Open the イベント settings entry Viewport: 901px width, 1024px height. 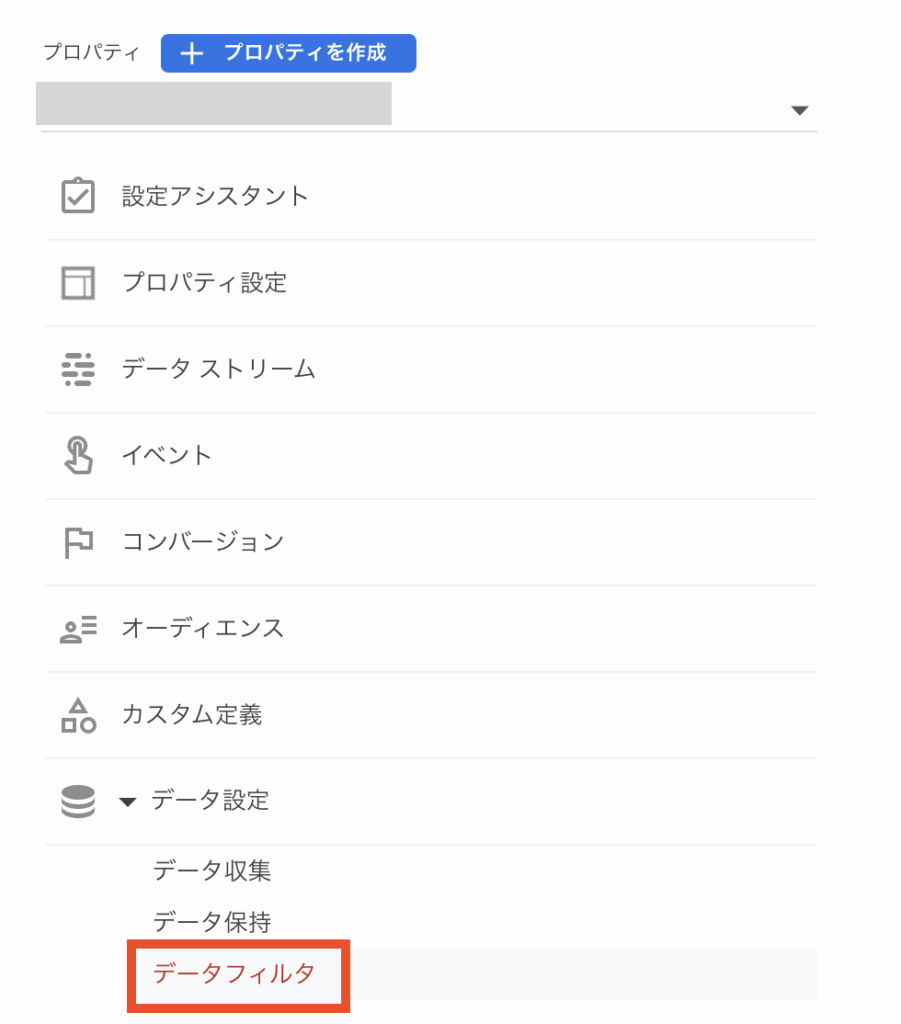(x=167, y=456)
